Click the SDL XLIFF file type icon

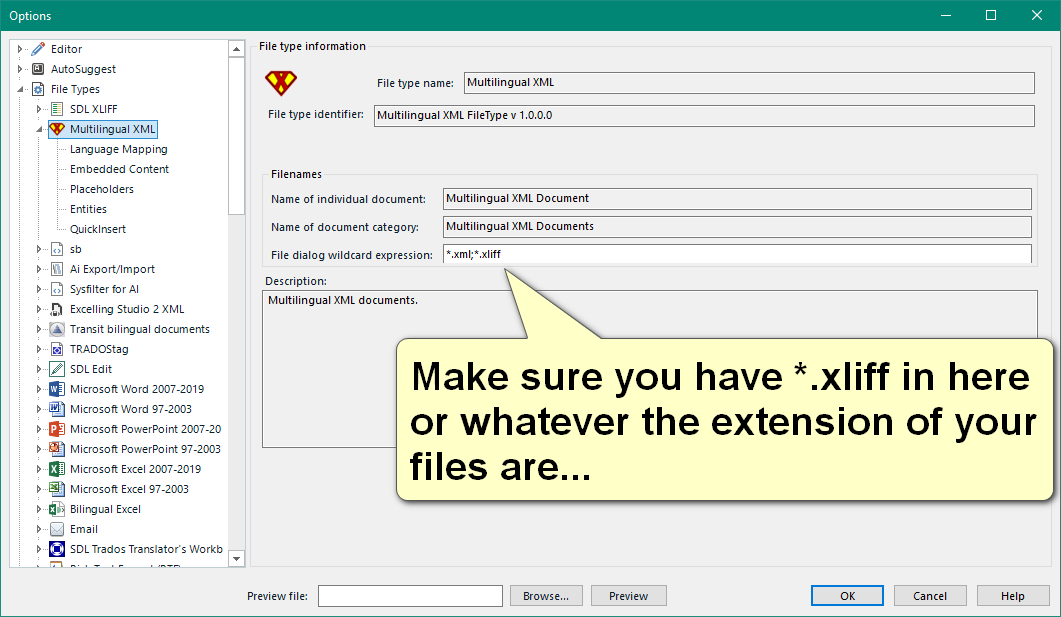click(x=58, y=109)
